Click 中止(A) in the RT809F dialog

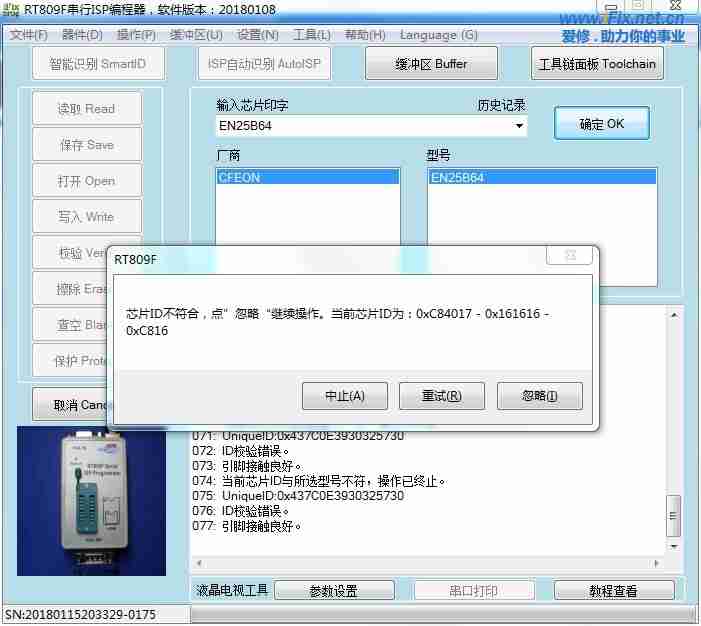coord(345,396)
